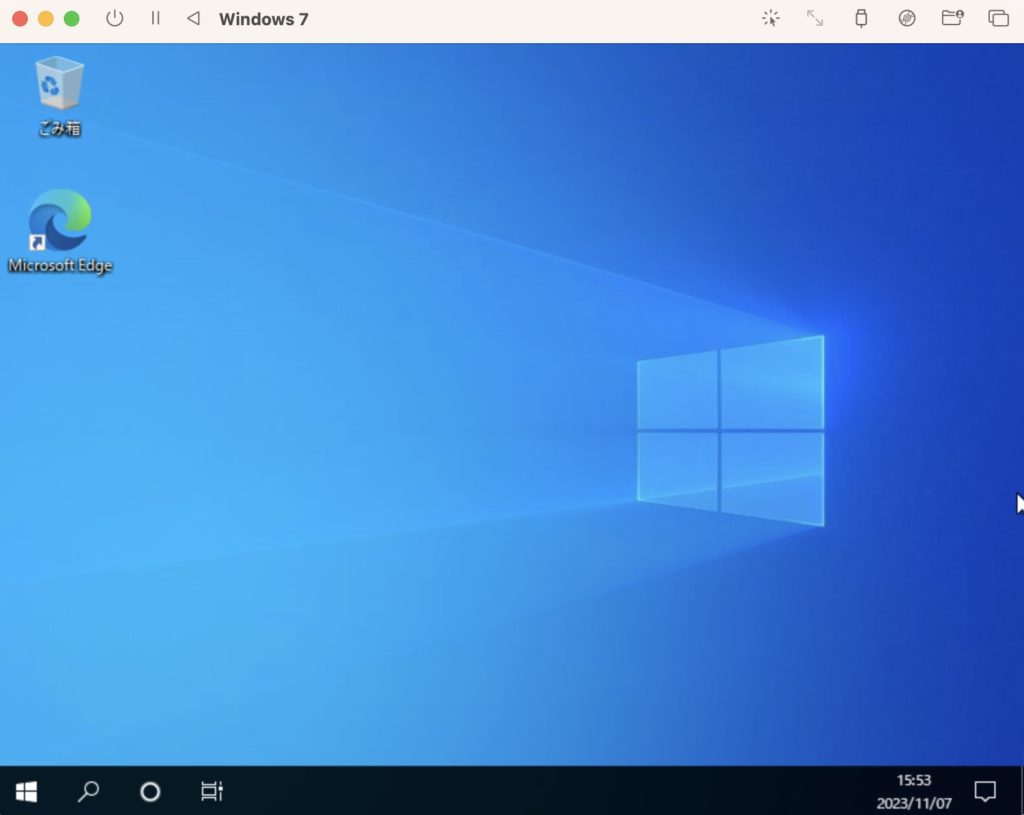The image size is (1024, 815).
Task: Click the windows overlay icon in toolbar
Action: pyautogui.click(x=999, y=18)
